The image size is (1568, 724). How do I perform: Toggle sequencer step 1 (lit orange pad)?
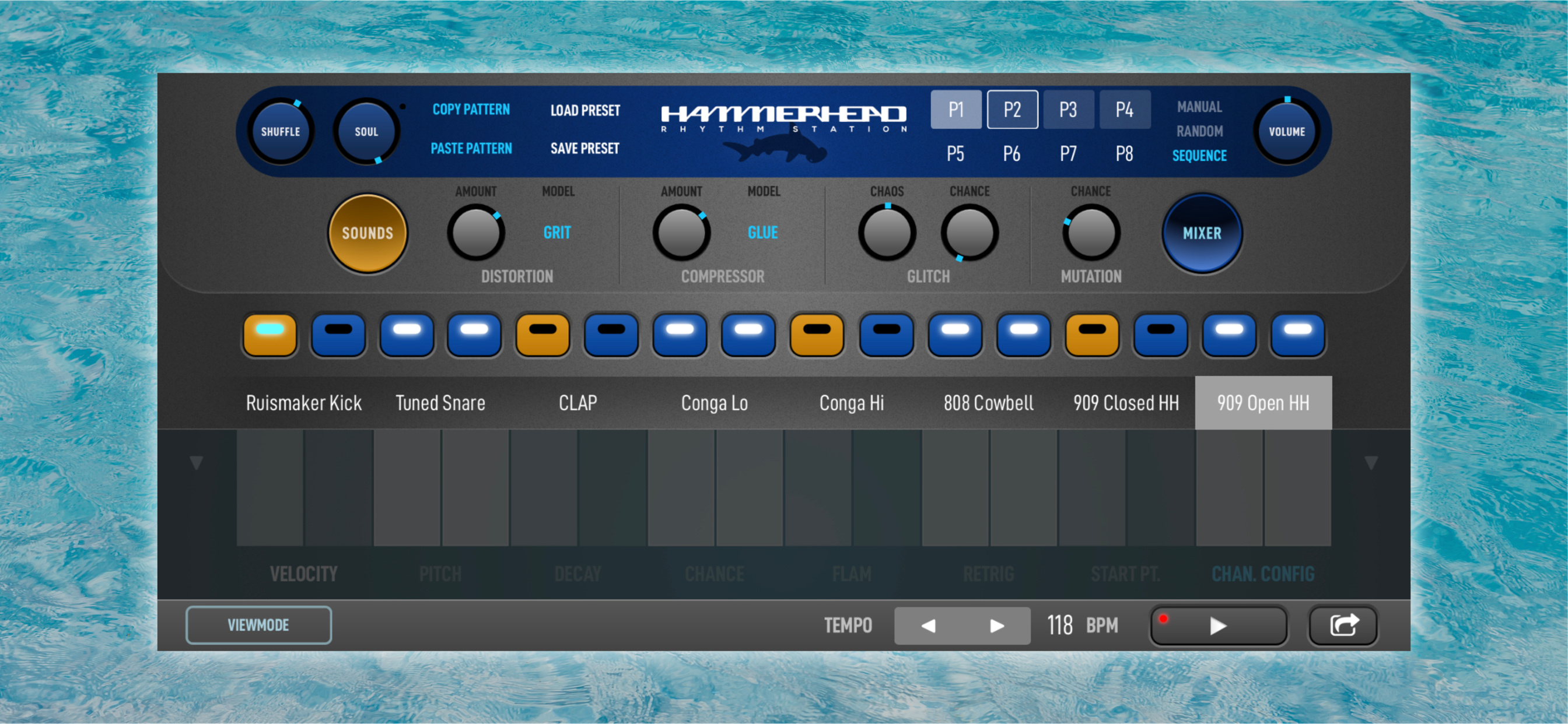click(269, 335)
